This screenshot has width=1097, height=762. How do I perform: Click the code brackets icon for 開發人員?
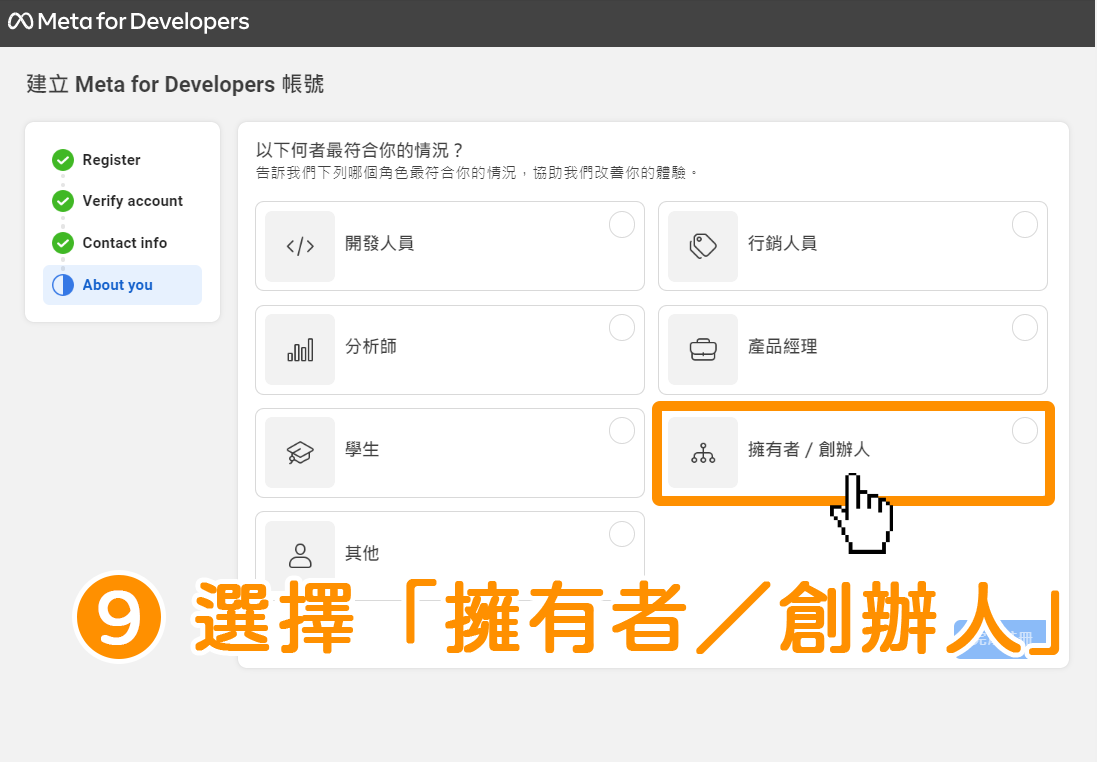(x=300, y=246)
